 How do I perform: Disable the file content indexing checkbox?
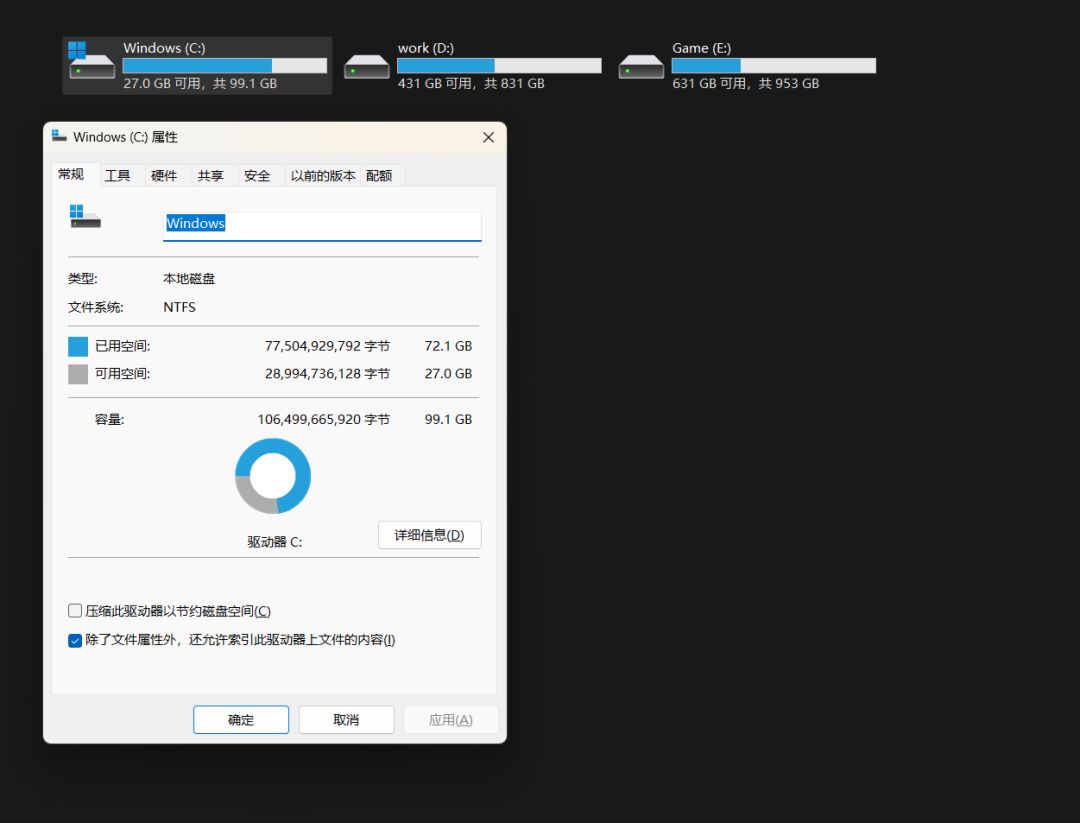coord(75,640)
